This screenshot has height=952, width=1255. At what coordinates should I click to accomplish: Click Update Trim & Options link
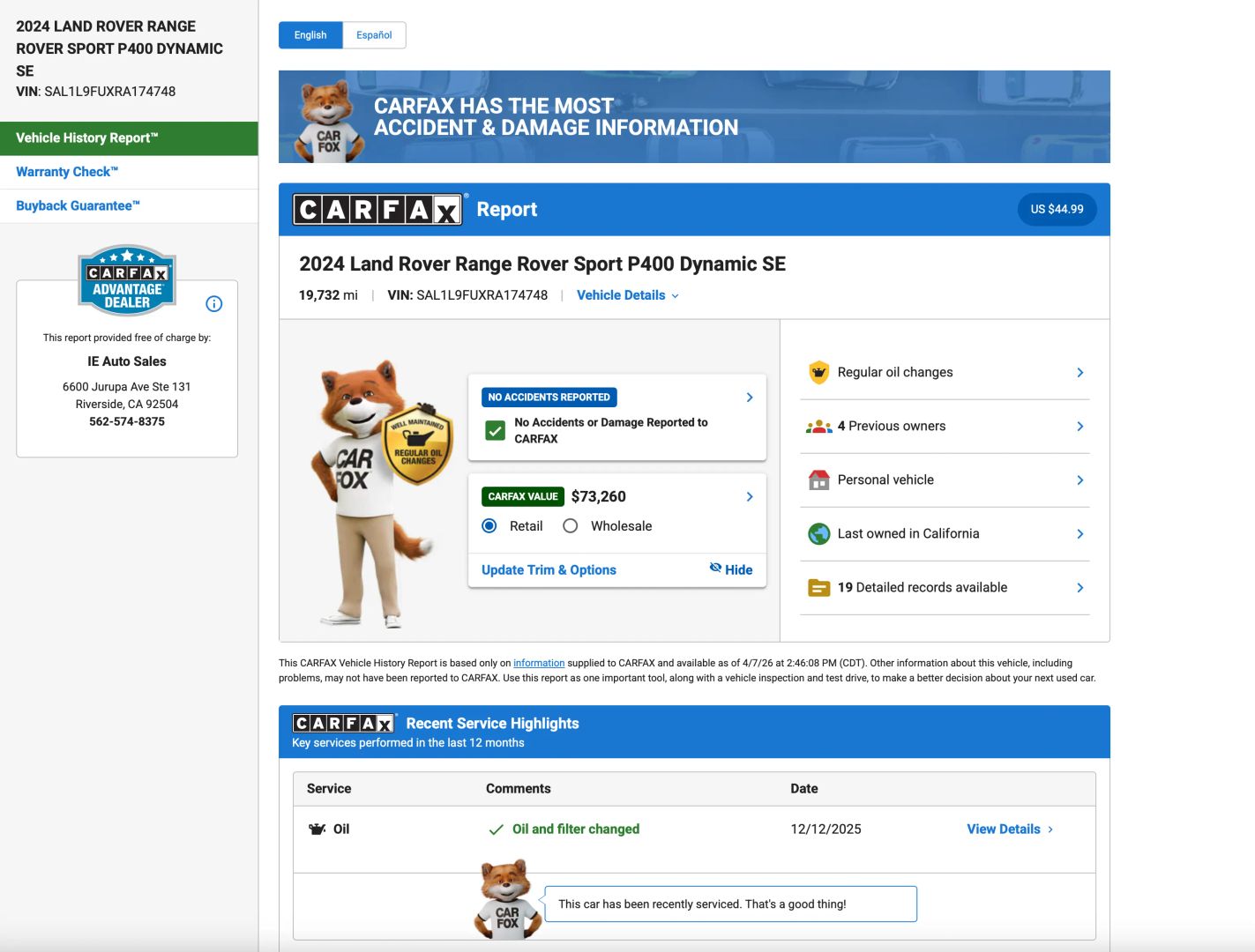(x=549, y=570)
